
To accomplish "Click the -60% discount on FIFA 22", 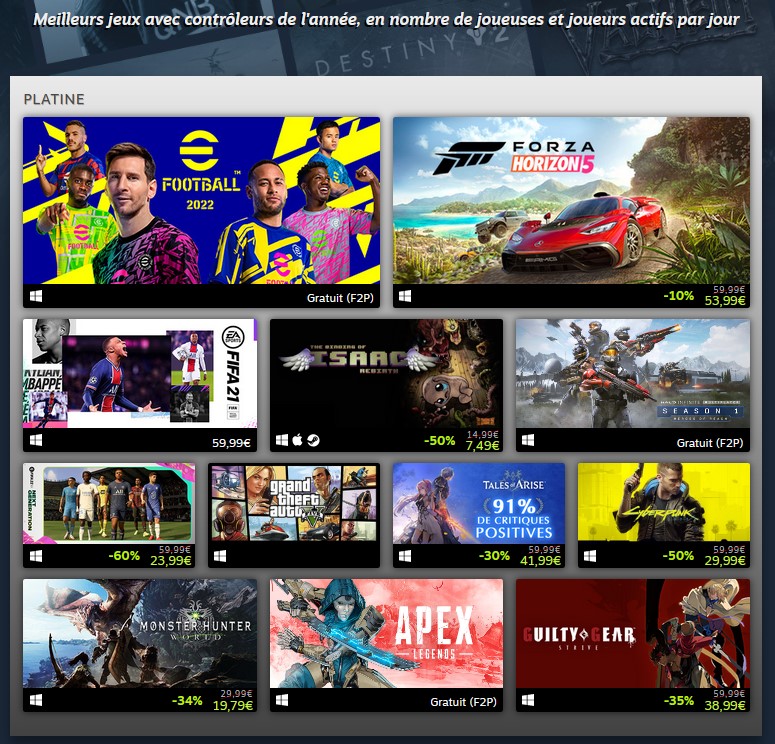I will click(x=124, y=556).
